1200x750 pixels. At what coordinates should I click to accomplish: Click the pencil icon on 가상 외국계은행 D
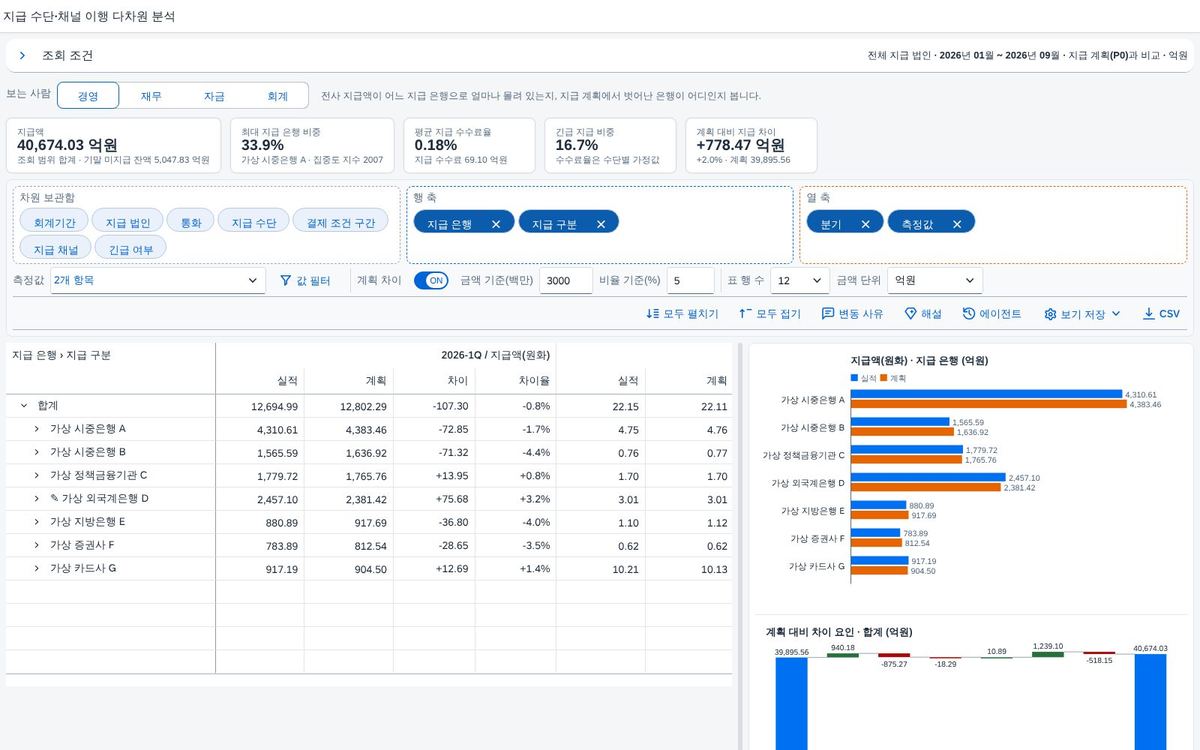53,498
